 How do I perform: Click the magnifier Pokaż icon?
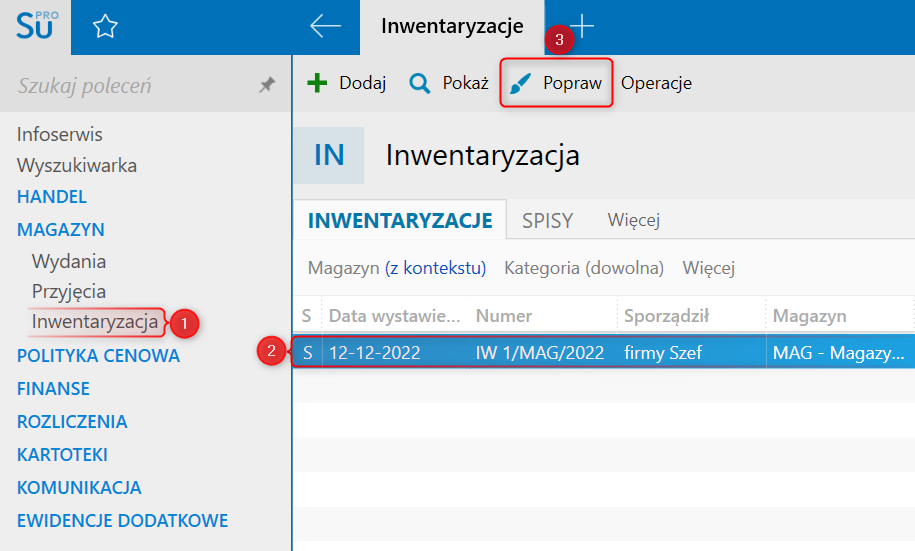[420, 83]
